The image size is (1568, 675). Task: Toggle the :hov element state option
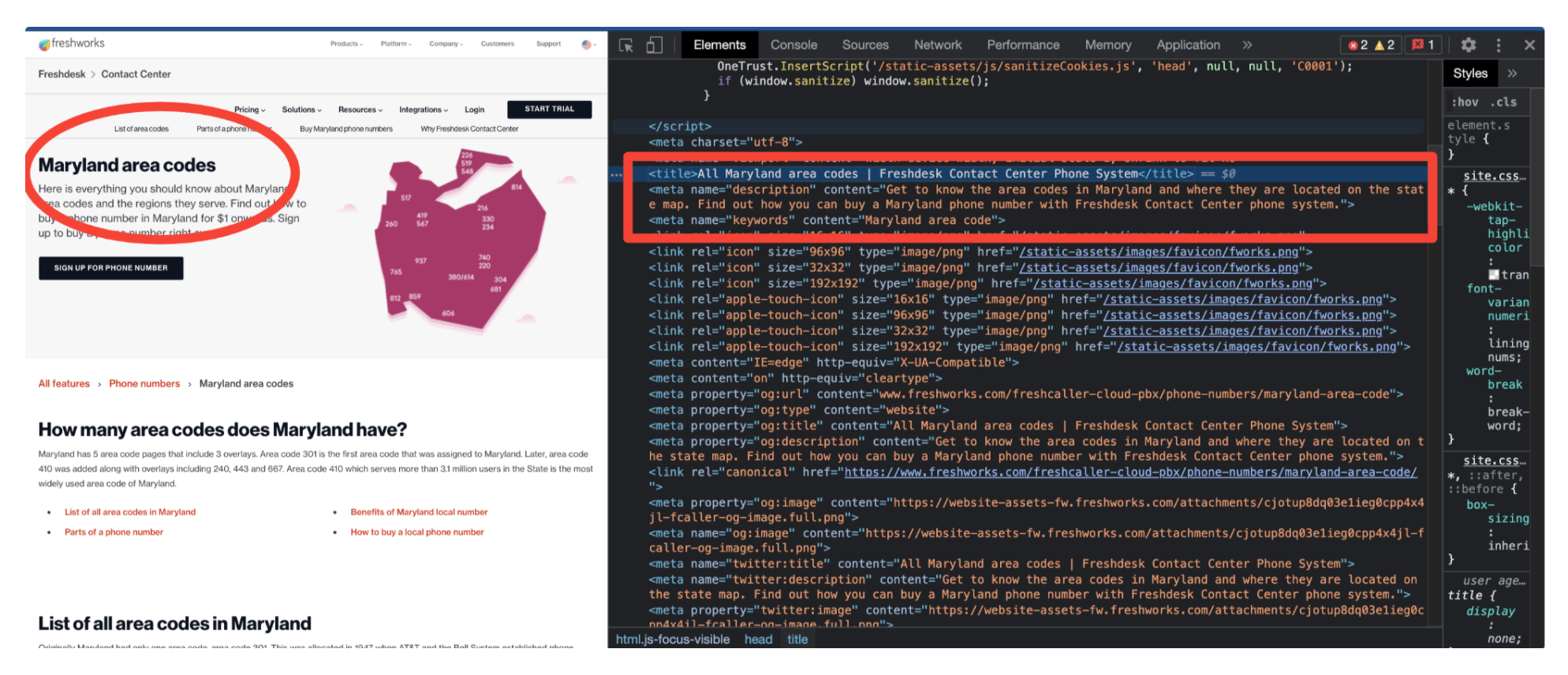(x=1465, y=102)
